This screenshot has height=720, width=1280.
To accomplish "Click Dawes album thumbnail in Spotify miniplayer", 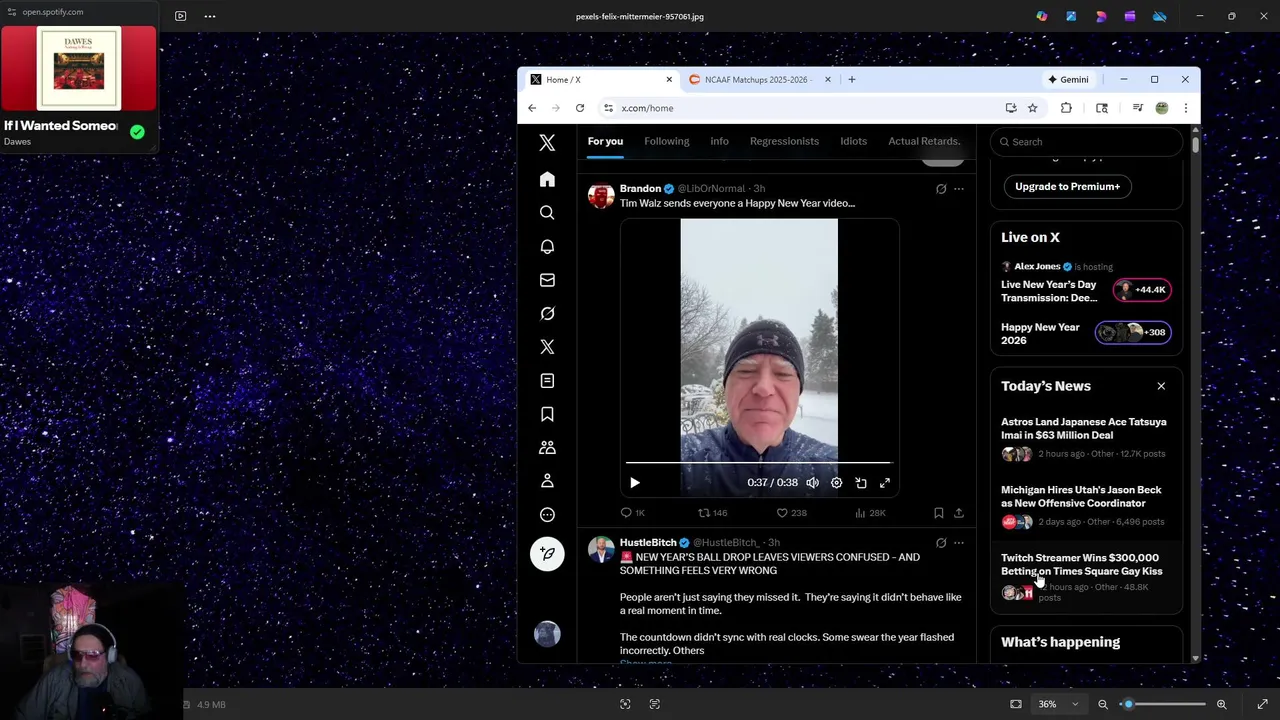I will tap(78, 68).
